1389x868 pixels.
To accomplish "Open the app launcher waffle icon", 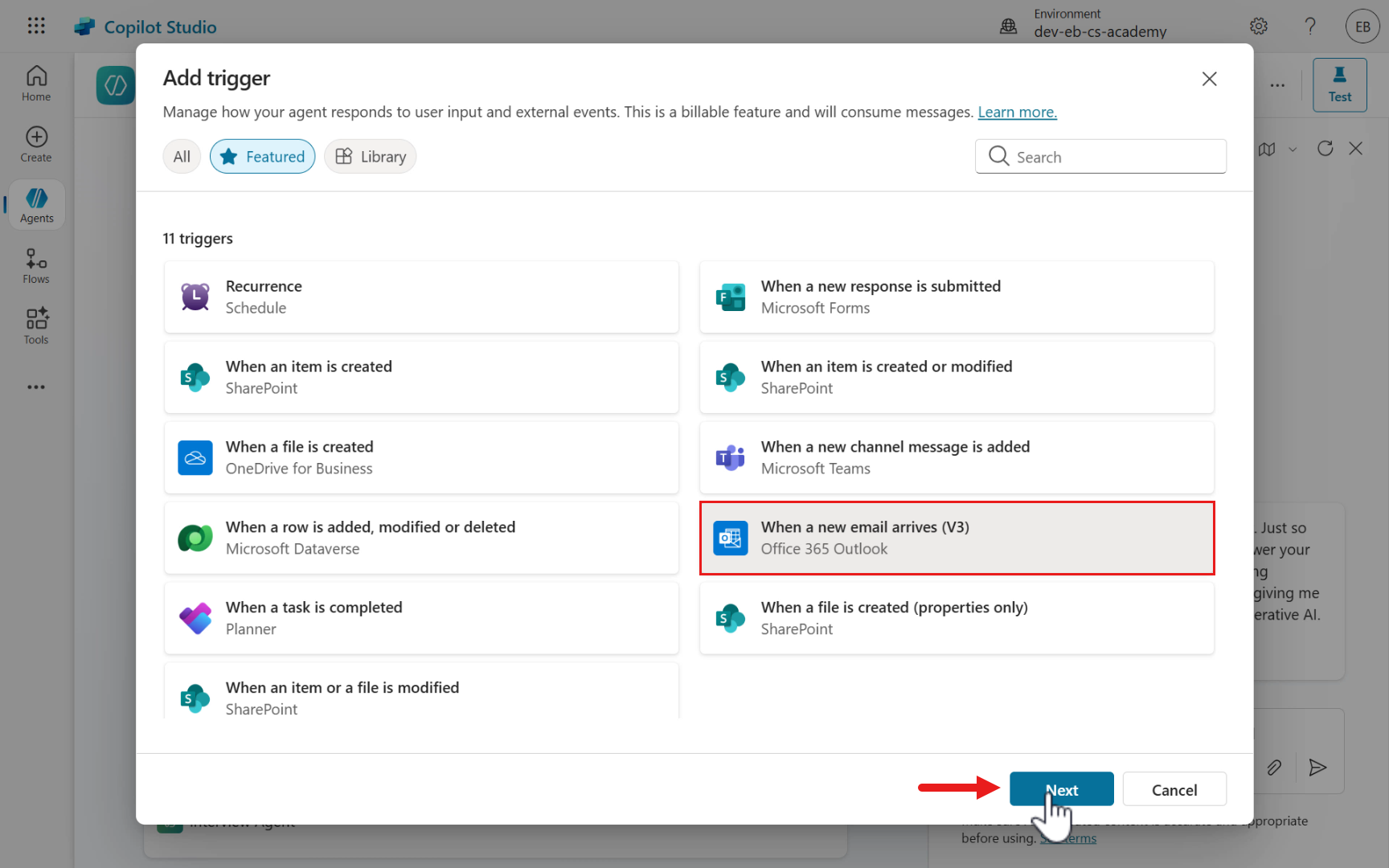I will [x=36, y=26].
